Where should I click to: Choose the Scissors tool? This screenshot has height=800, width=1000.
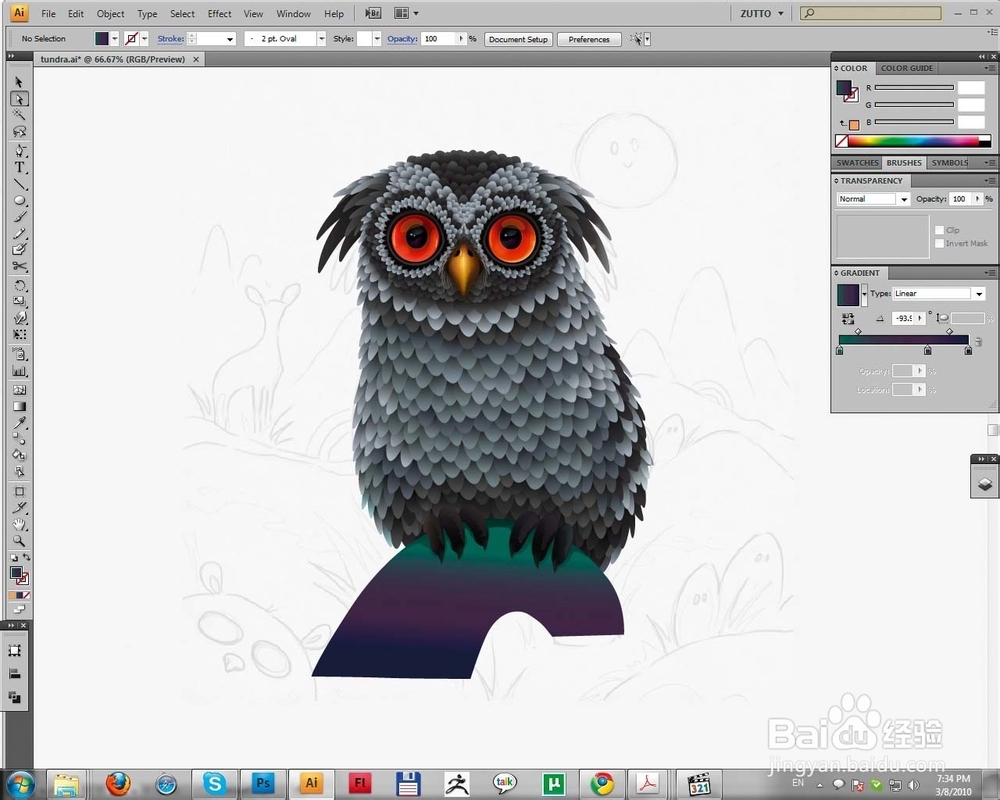click(19, 267)
